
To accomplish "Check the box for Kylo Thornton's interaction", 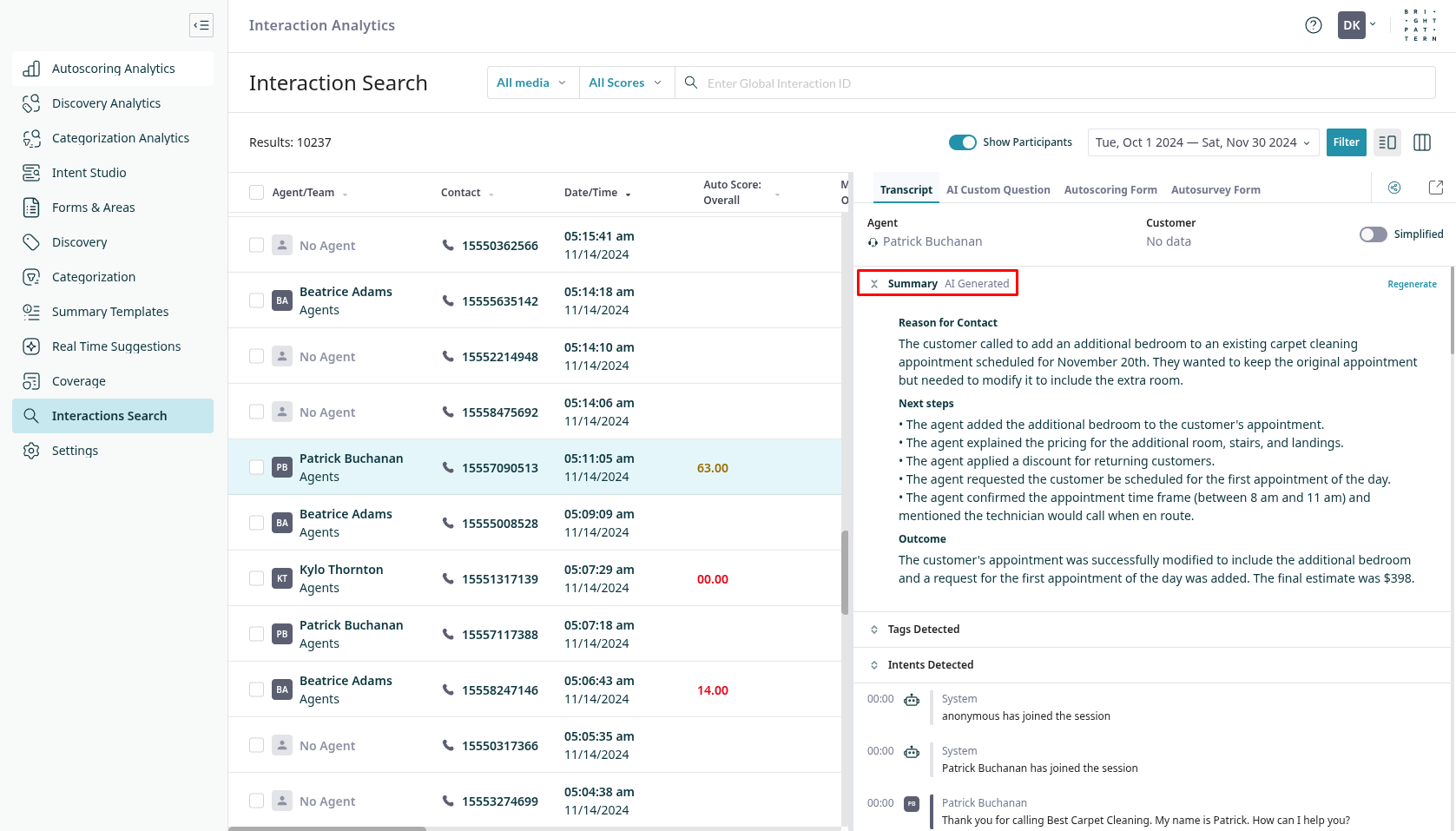I will tap(256, 578).
